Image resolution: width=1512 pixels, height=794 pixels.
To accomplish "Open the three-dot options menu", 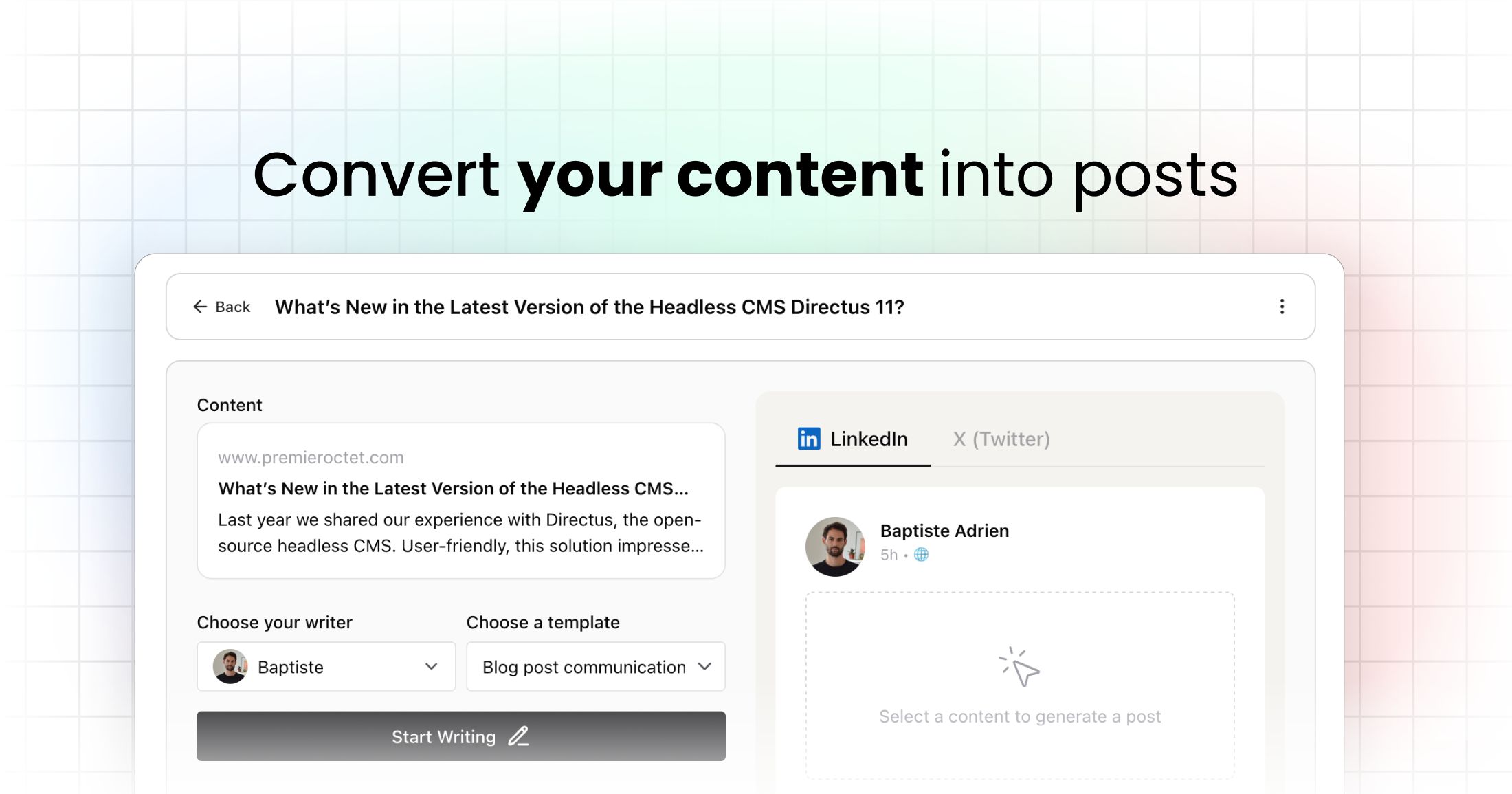I will coord(1282,307).
